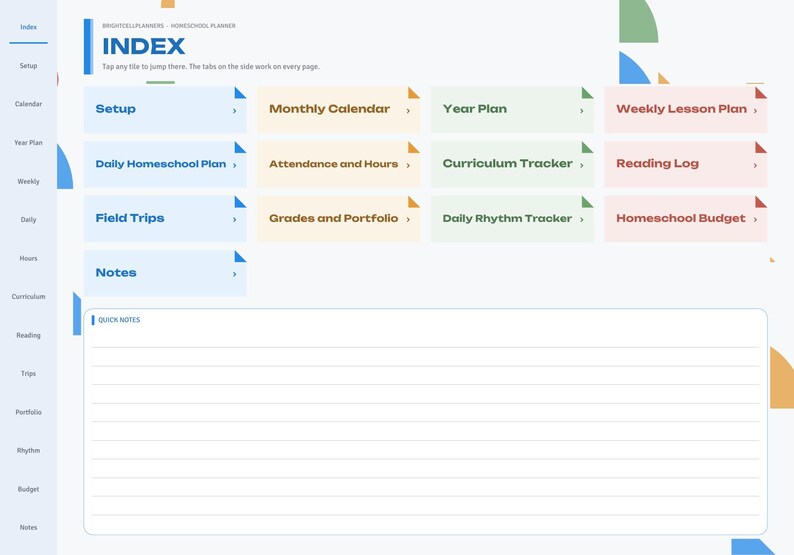Click the blue folded corner on Setup tile

(241, 93)
